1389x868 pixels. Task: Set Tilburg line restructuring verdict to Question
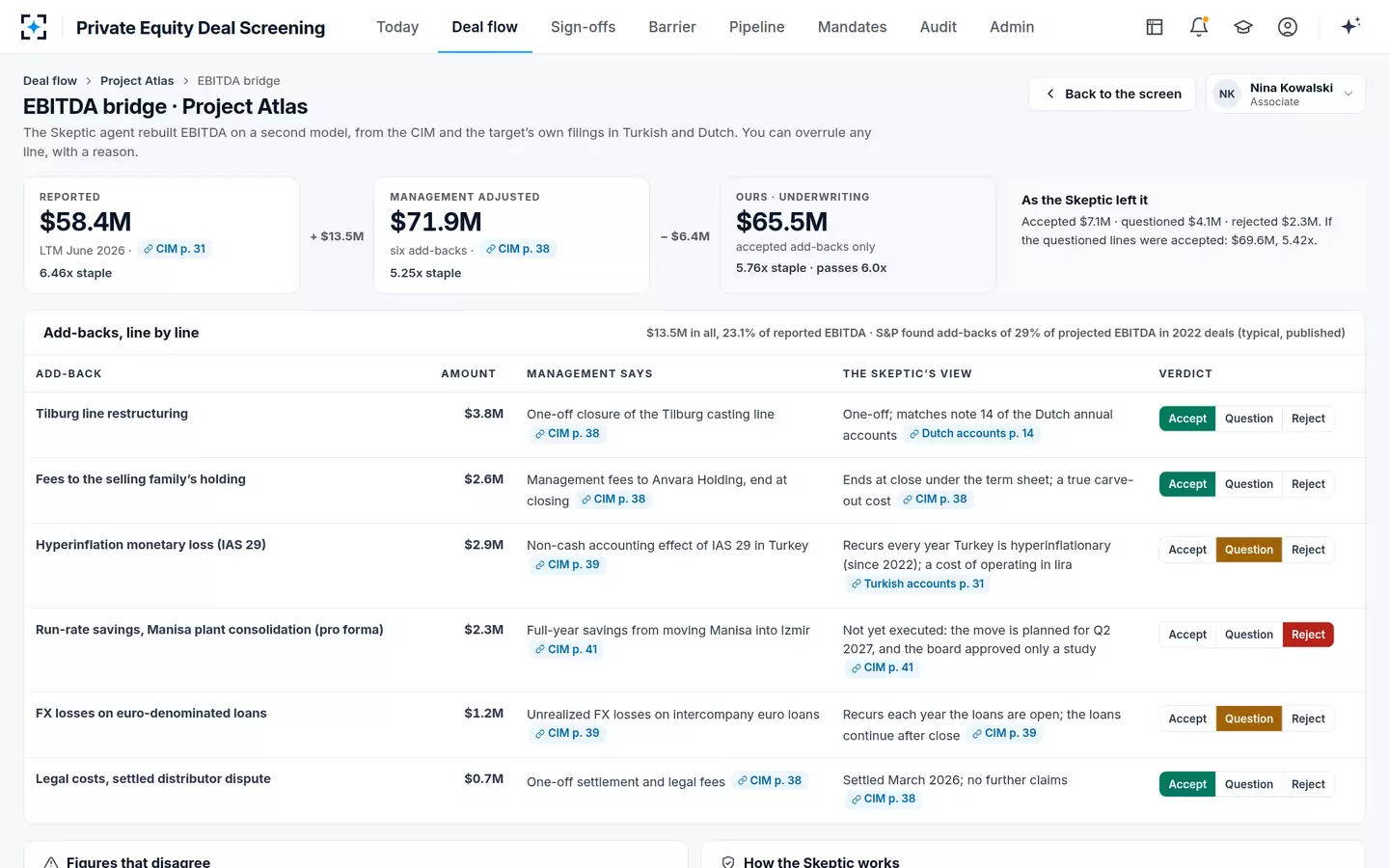click(x=1248, y=419)
